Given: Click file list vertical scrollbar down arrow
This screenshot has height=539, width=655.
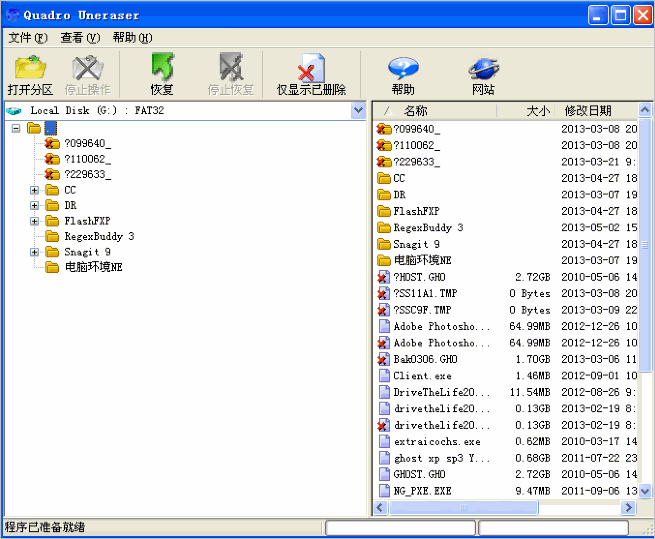Looking at the screenshot, I should click(x=645, y=491).
